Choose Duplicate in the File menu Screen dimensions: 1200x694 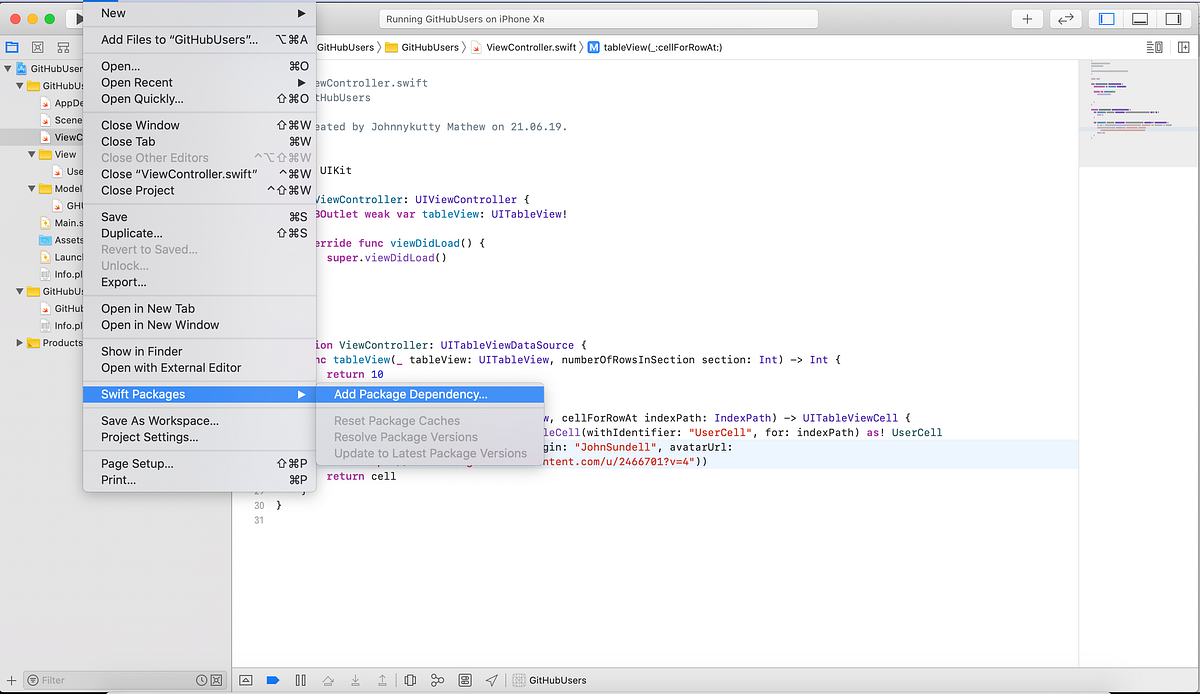click(x=131, y=233)
